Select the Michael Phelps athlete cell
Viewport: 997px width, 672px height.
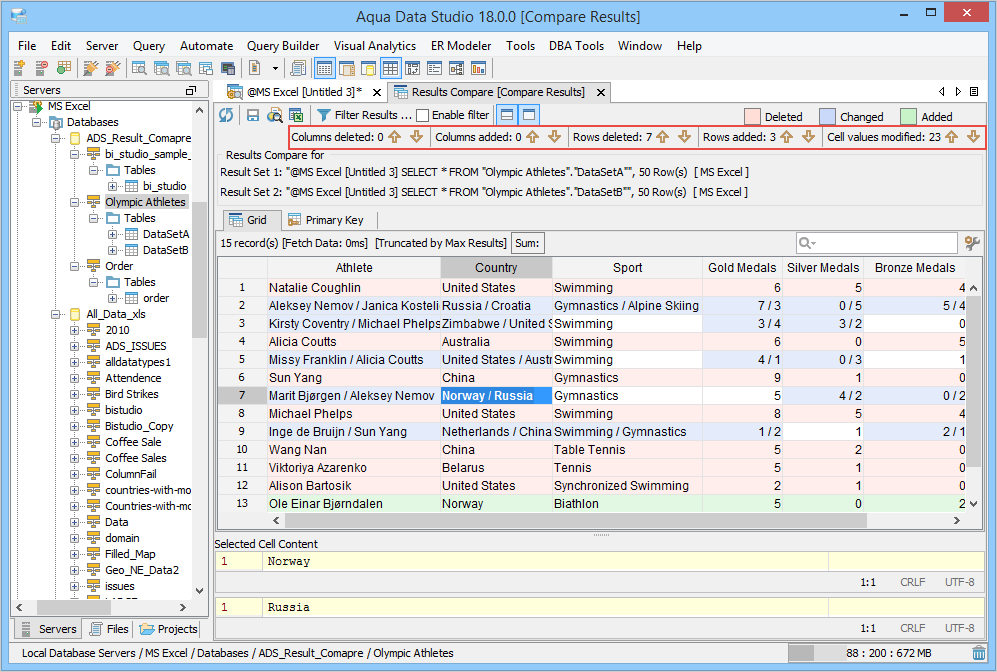tap(354, 414)
